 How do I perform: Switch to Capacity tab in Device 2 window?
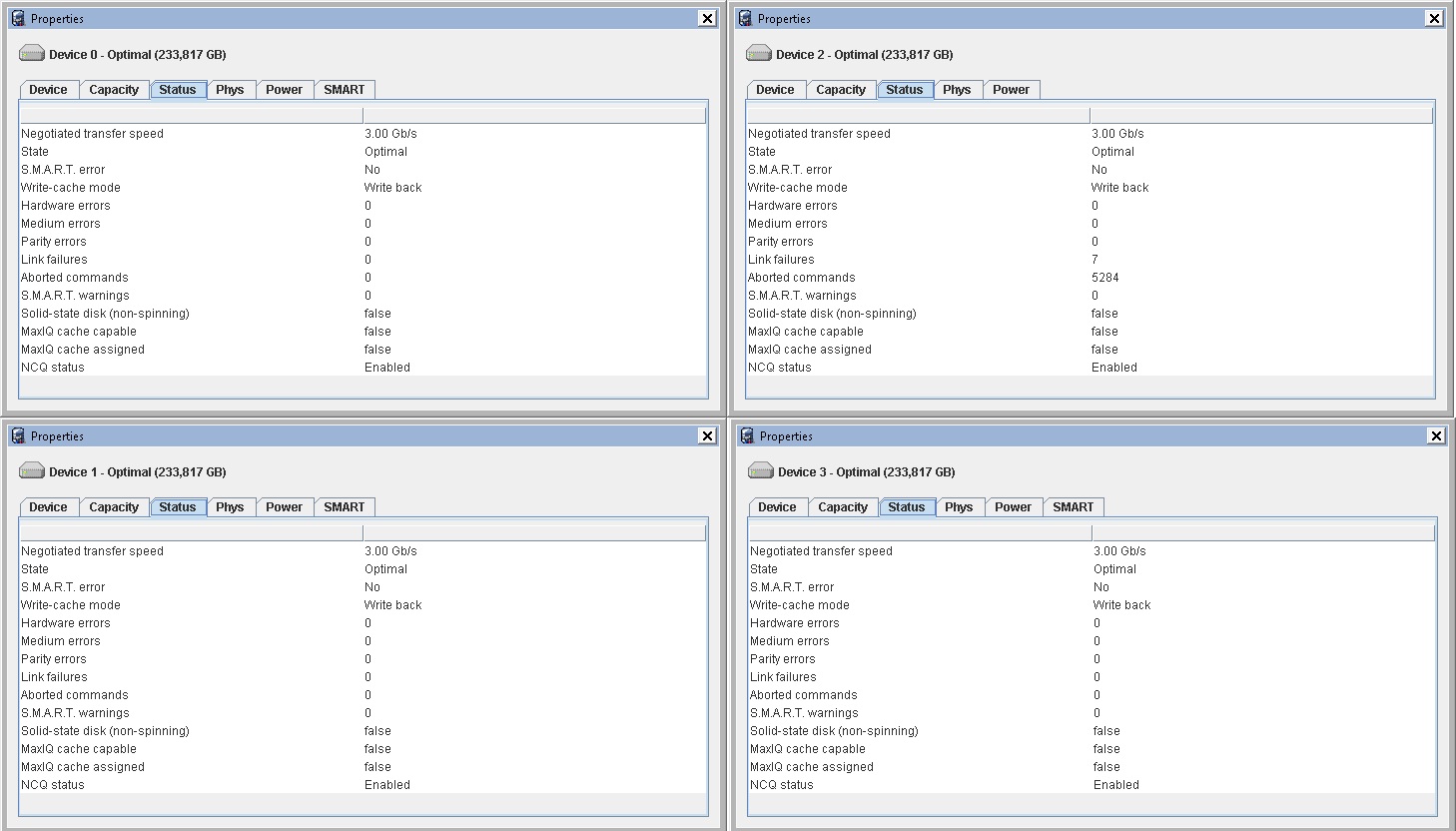(x=841, y=90)
